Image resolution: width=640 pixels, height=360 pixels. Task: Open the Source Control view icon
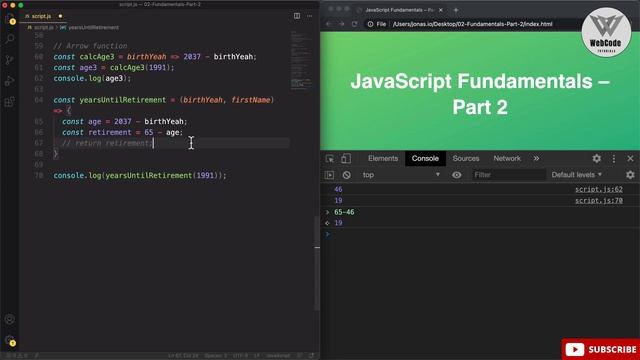tap(9, 60)
